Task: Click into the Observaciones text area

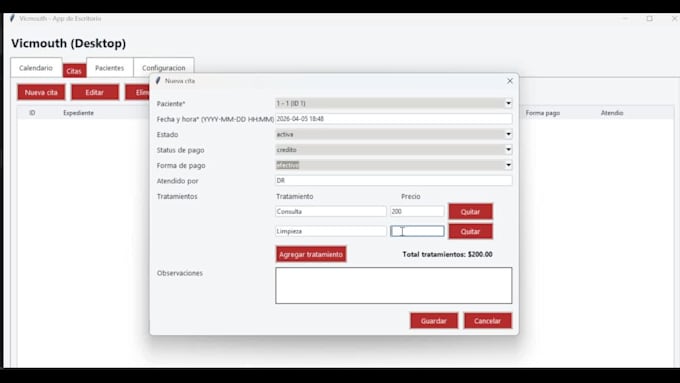Action: point(393,285)
